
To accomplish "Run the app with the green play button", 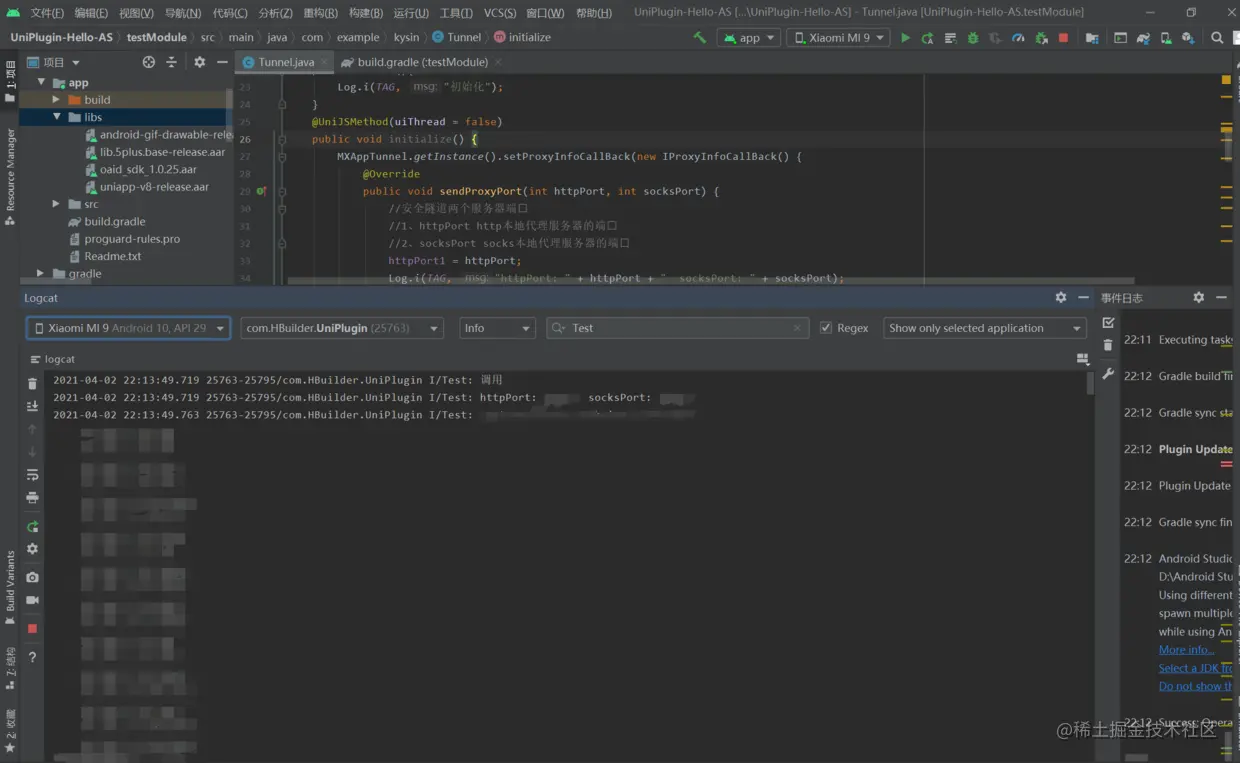I will click(905, 37).
